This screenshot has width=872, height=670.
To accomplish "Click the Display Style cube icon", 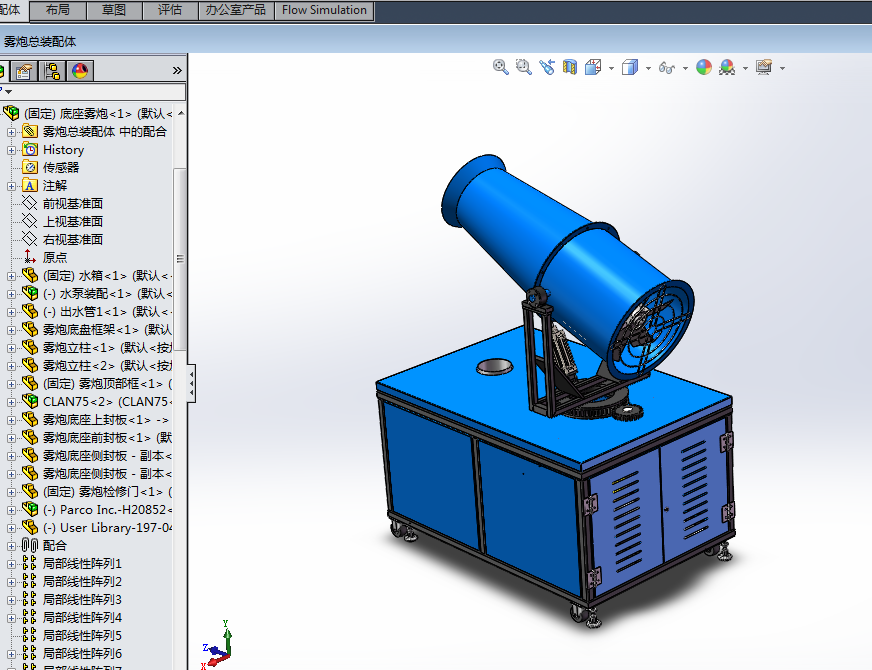I will click(630, 67).
